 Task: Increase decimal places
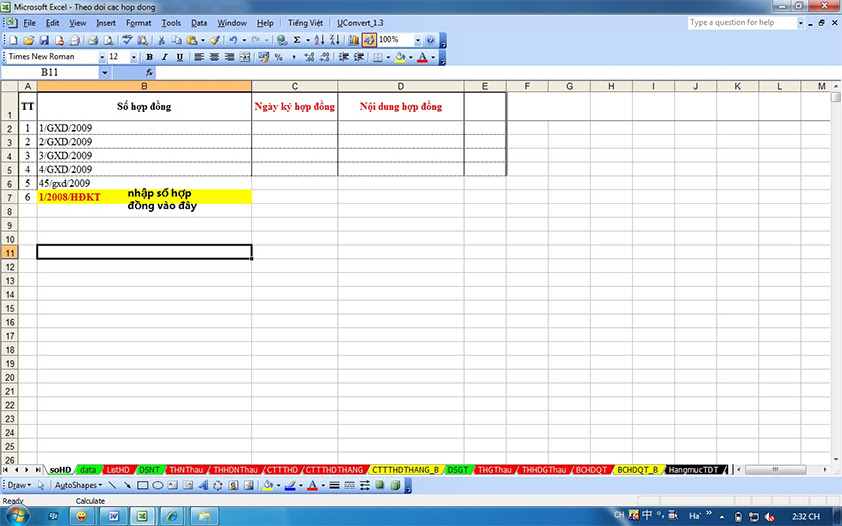tap(309, 57)
